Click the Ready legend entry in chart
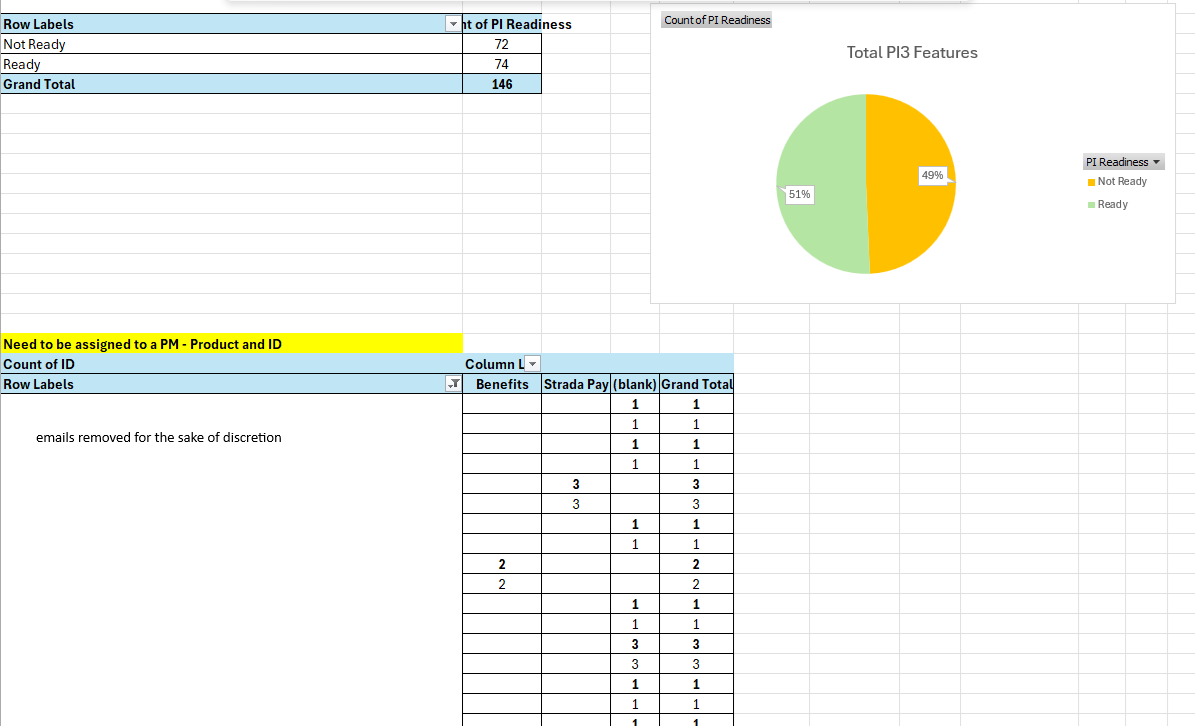Viewport: 1195px width, 726px height. coord(1108,204)
